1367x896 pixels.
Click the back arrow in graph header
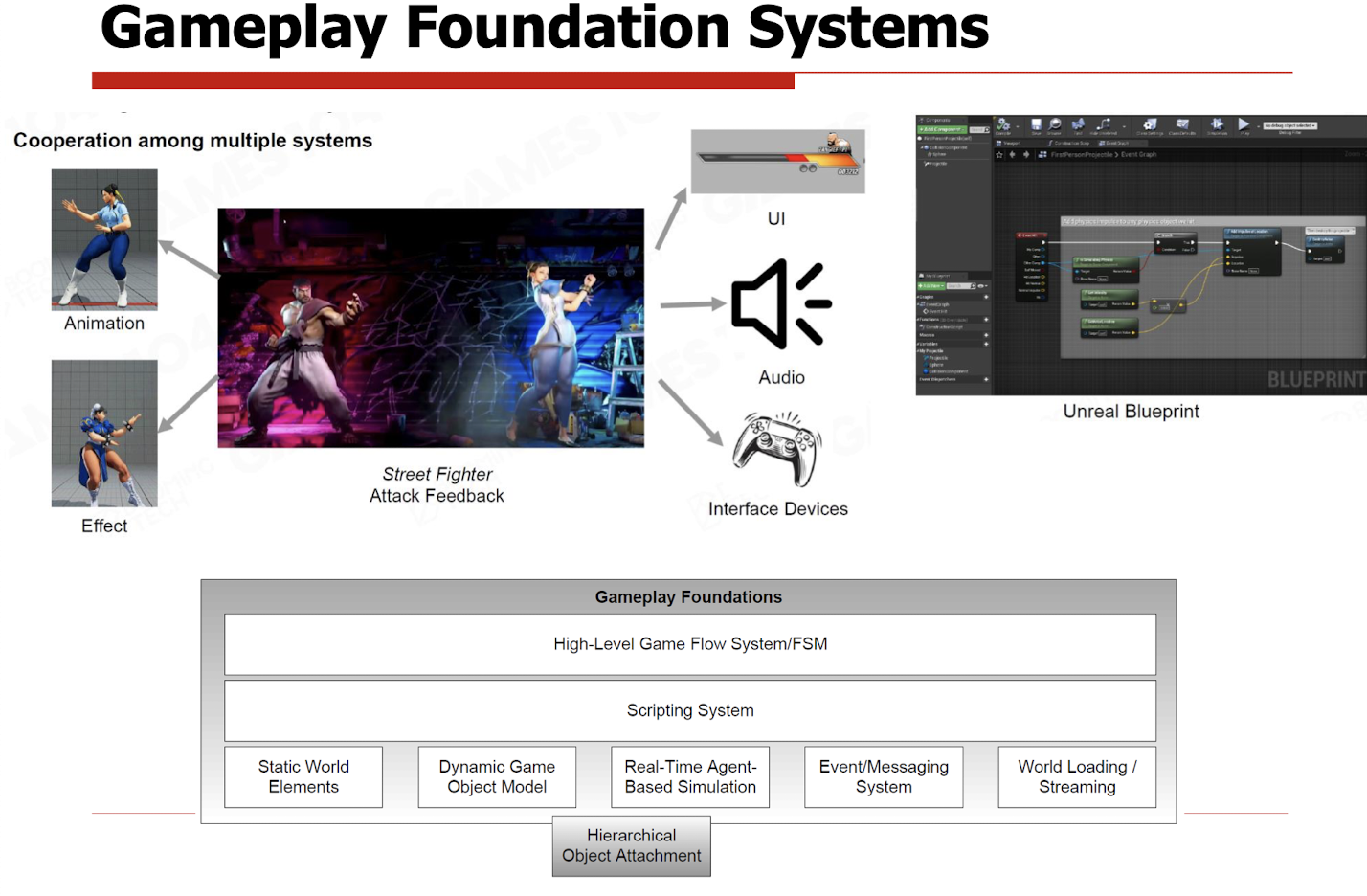pos(1013,154)
